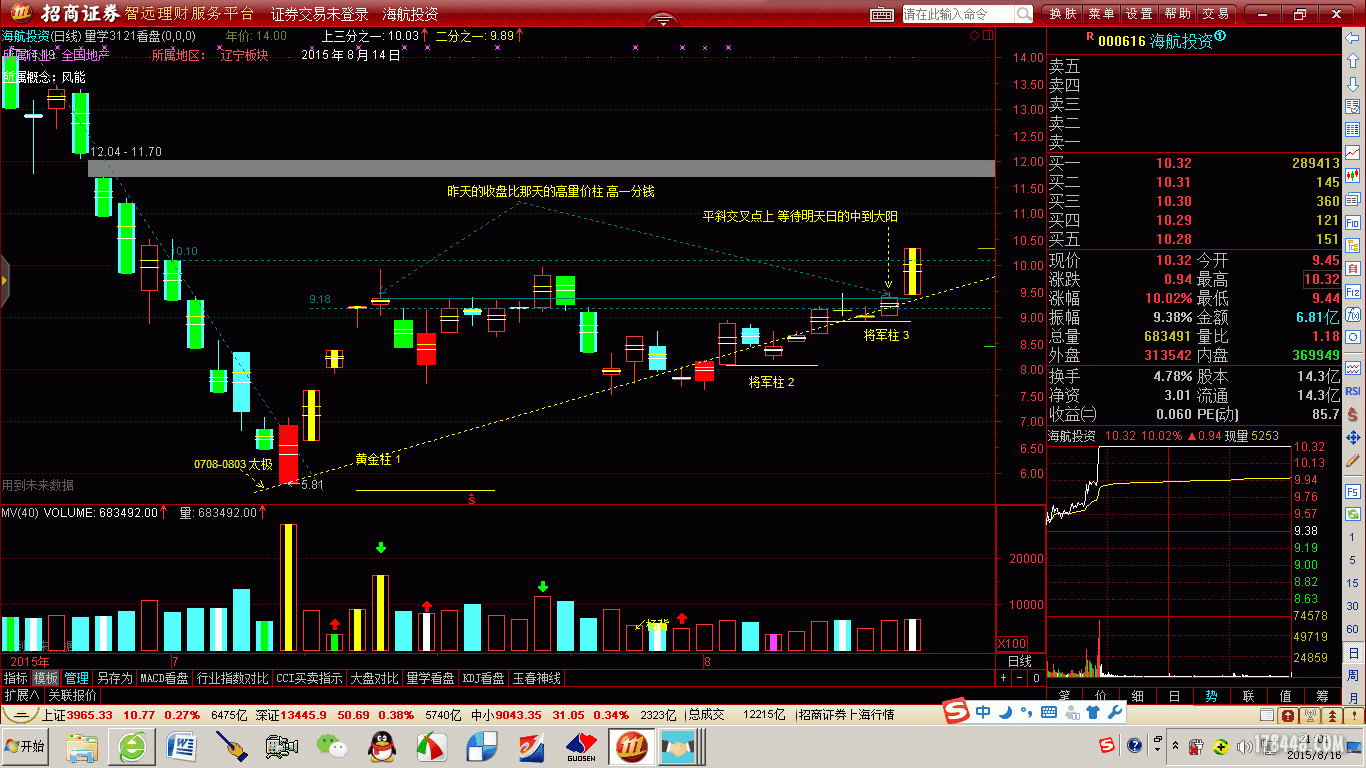
Task: Show hidden tray icons arrow
Action: pos(1176,747)
